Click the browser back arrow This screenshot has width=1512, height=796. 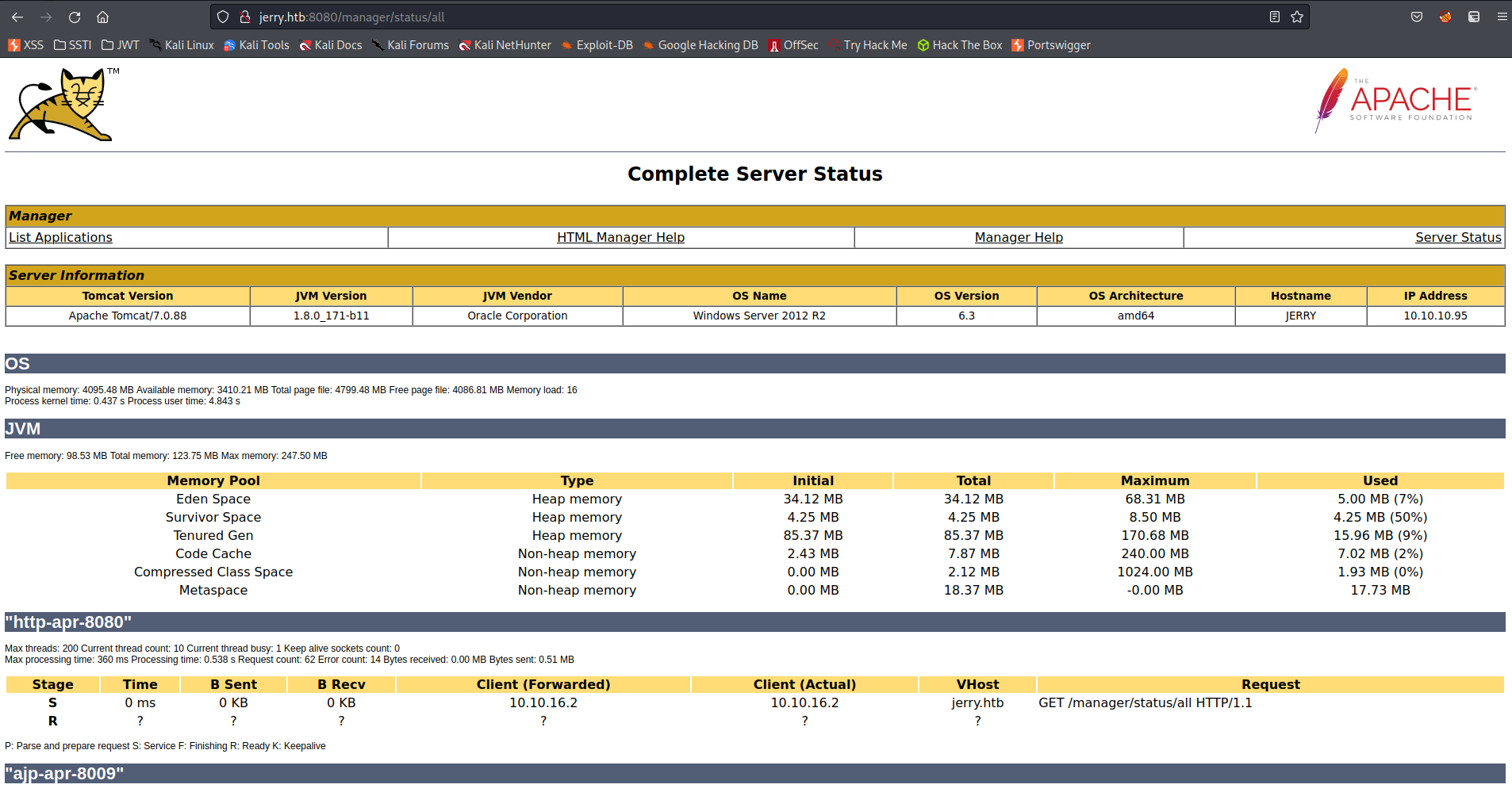click(17, 17)
